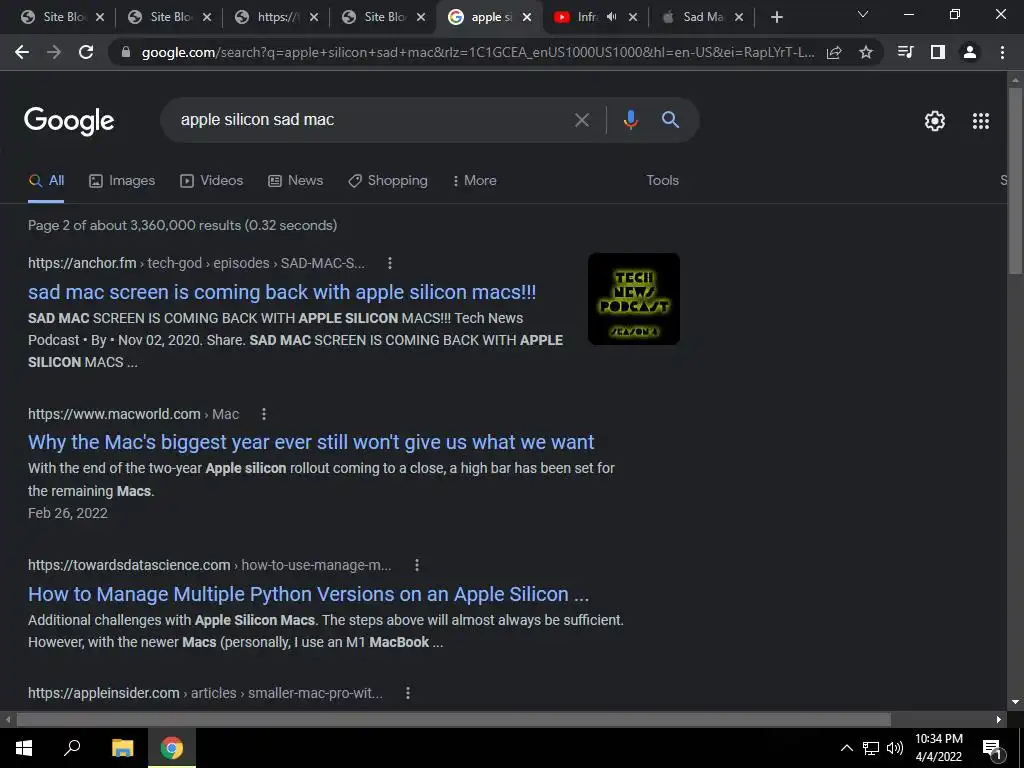The image size is (1024, 768).
Task: Bookmark this page with the star icon
Action: [x=866, y=52]
